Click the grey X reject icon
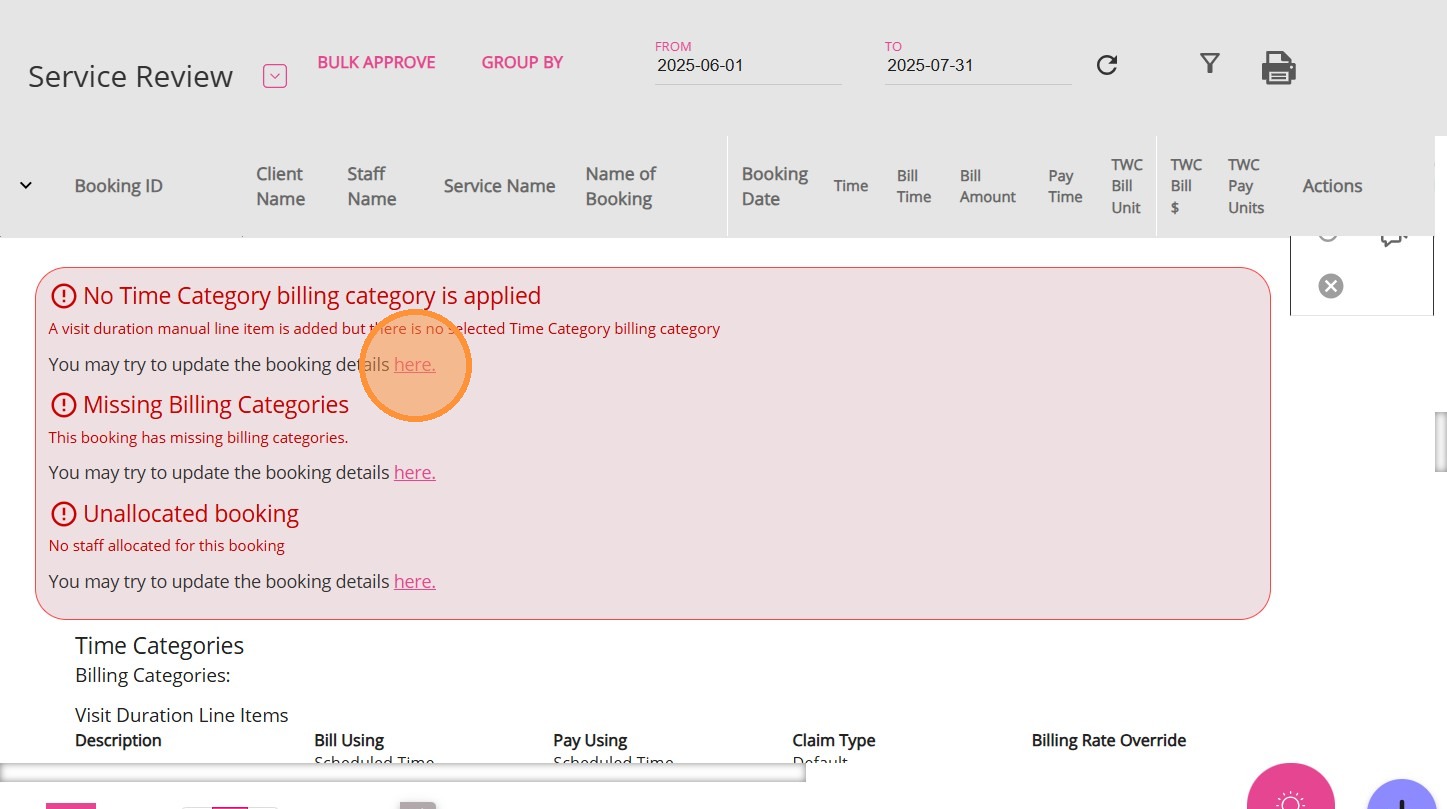Screen dimensions: 1447x809 (1330, 287)
